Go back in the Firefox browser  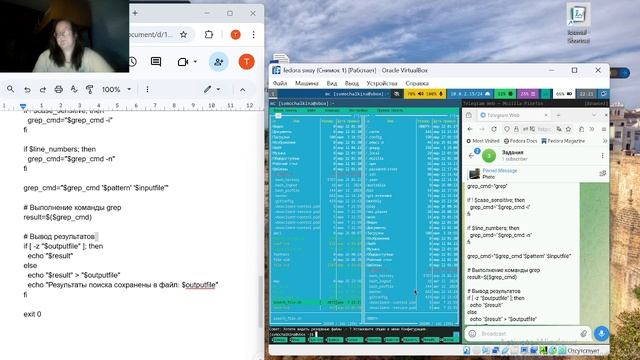470,129
